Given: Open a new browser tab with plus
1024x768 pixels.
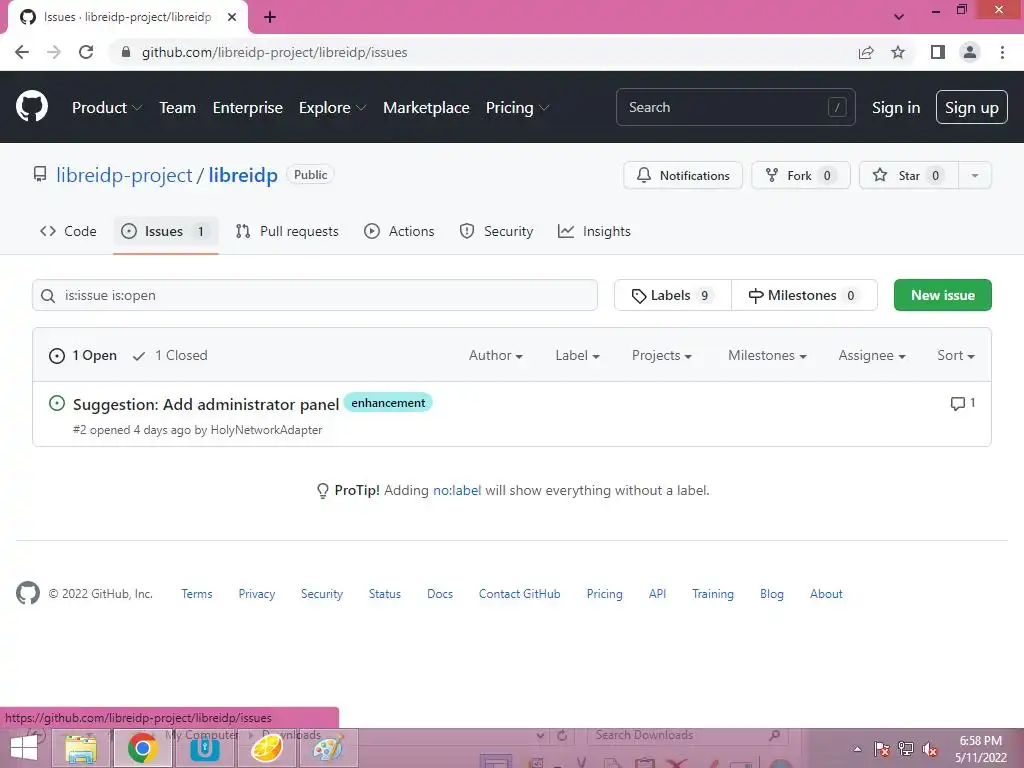Looking at the screenshot, I should (x=270, y=17).
